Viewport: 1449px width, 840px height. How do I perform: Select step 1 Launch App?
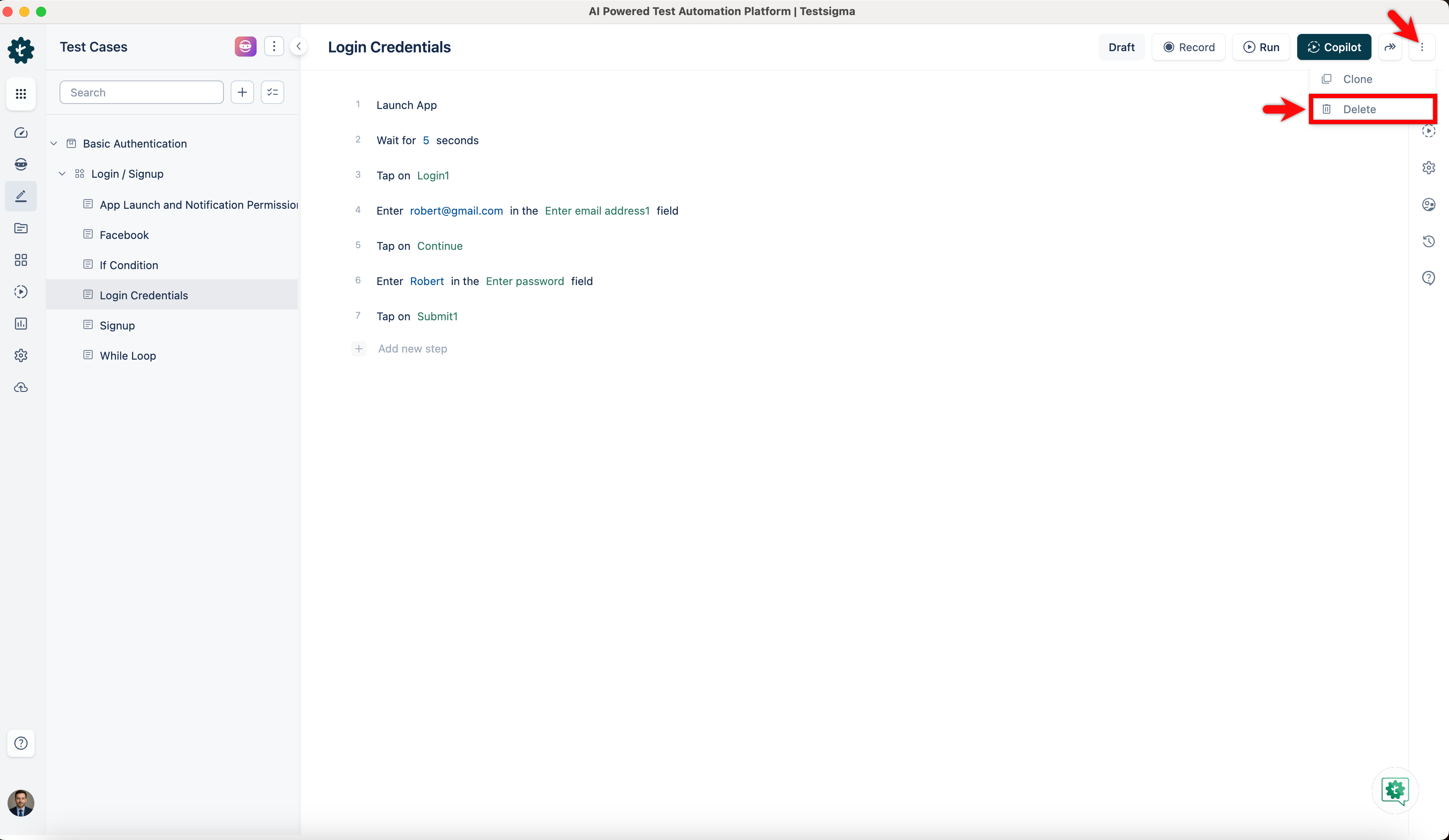[407, 105]
